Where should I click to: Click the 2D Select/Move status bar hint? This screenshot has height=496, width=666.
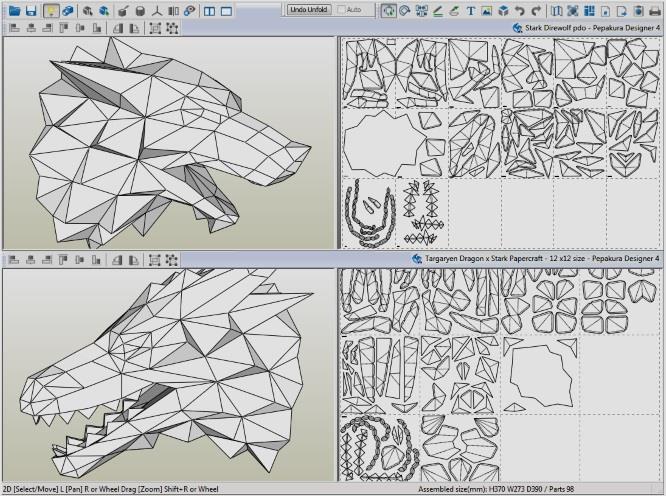[x=110, y=489]
